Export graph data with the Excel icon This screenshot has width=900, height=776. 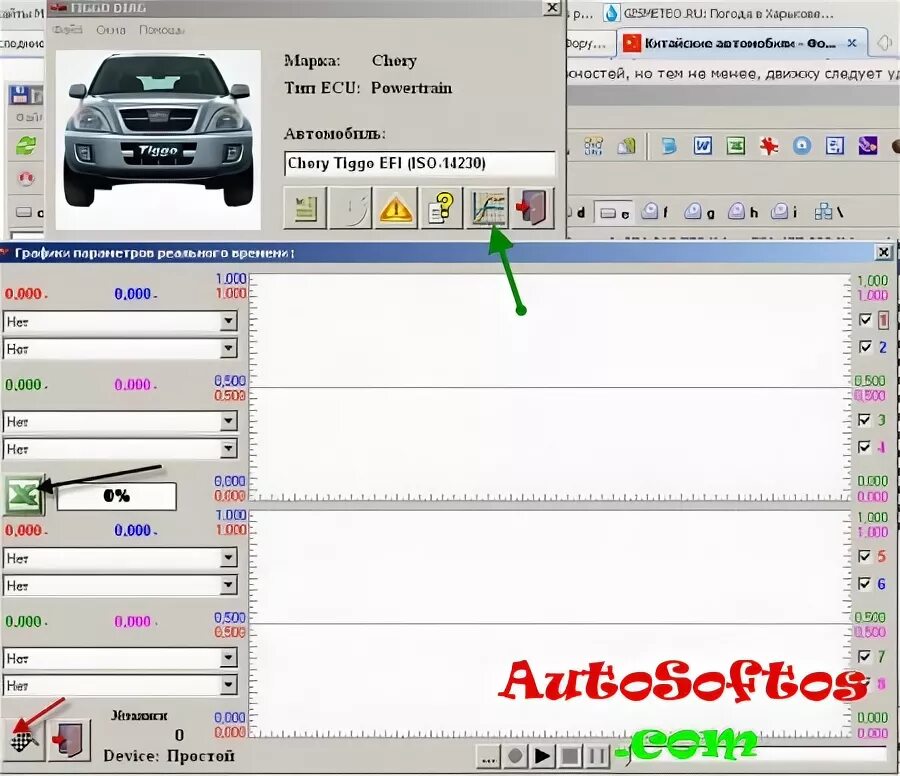(24, 495)
